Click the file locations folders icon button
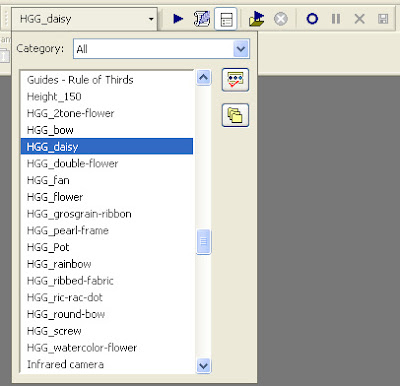The height and width of the screenshot is (386, 400). click(x=235, y=115)
